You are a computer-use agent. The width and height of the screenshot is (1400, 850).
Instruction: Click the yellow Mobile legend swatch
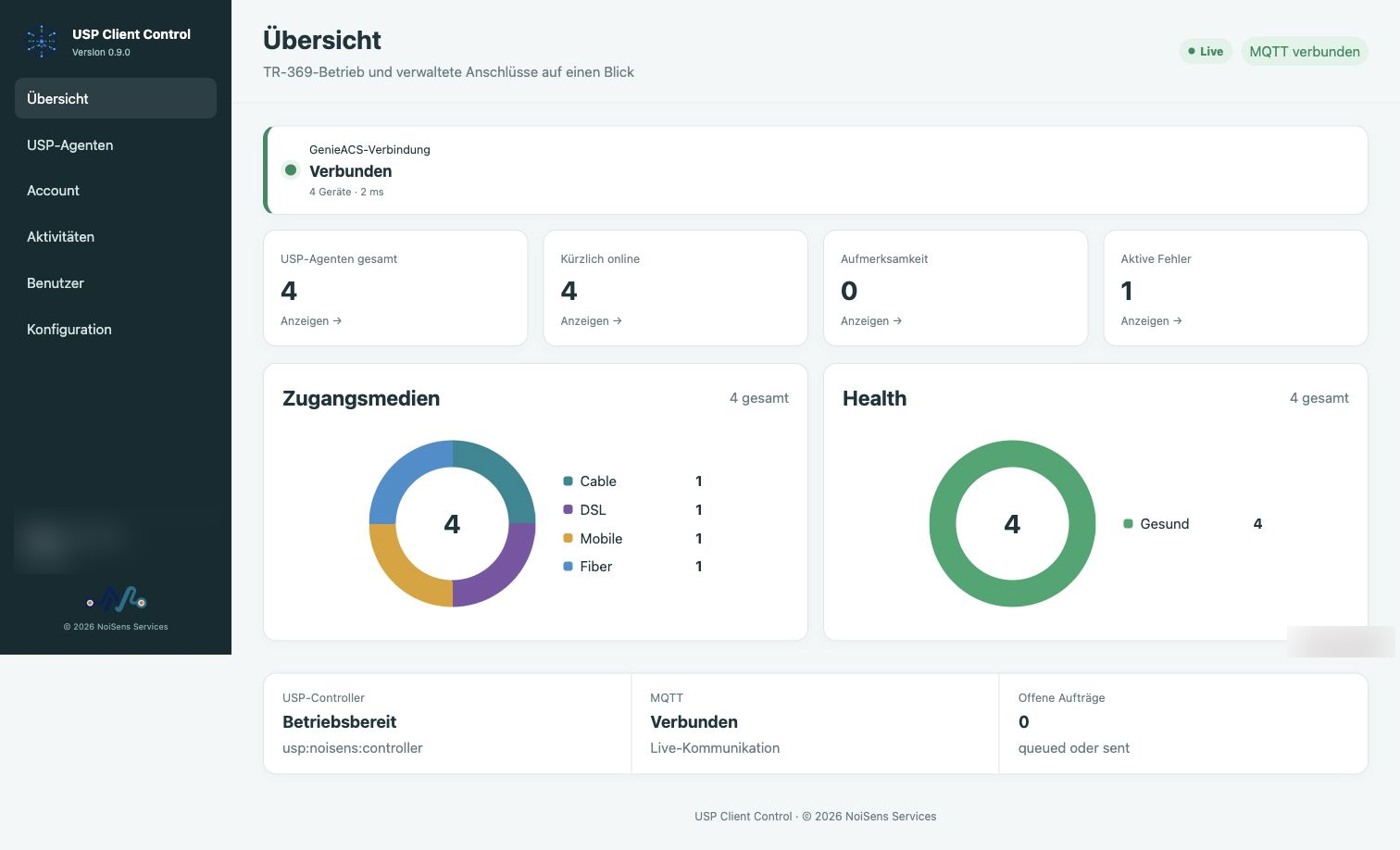(568, 539)
